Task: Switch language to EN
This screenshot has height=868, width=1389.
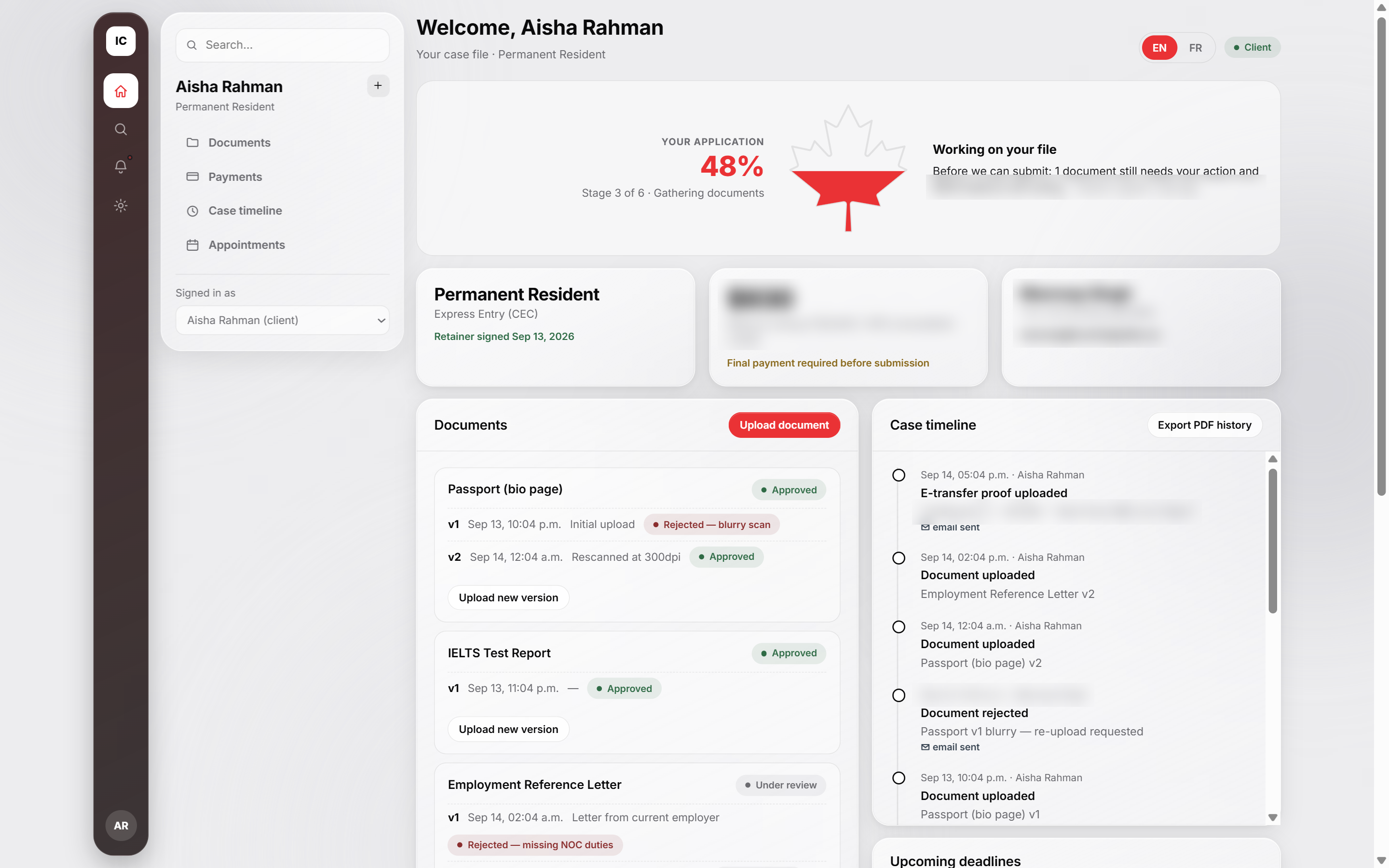Action: [x=1159, y=48]
